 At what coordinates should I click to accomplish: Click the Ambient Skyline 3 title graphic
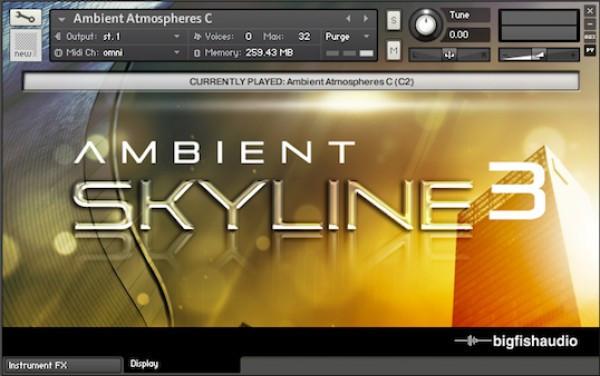(310, 187)
